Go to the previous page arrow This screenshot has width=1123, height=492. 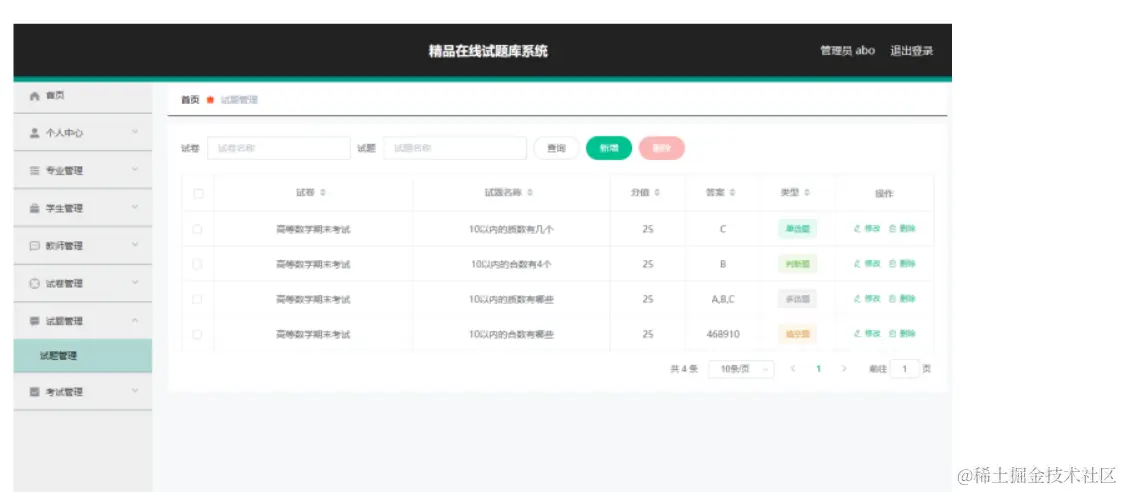pyautogui.click(x=793, y=369)
